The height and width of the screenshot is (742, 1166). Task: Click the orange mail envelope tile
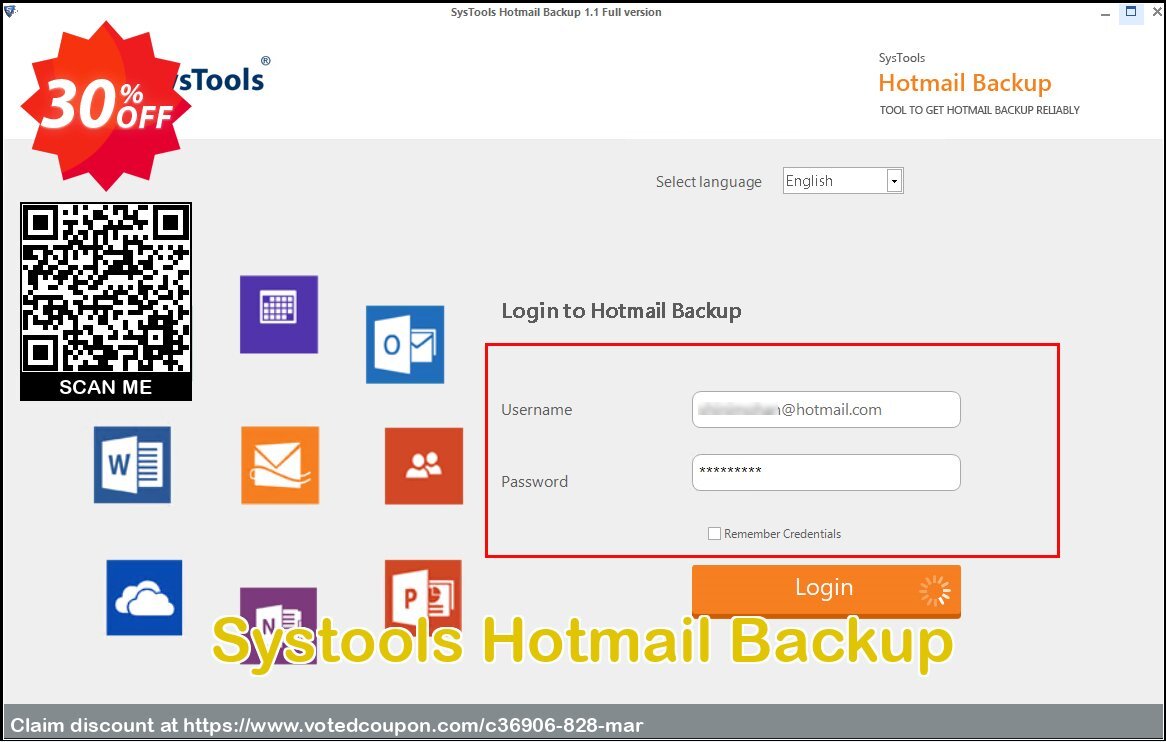[x=280, y=465]
